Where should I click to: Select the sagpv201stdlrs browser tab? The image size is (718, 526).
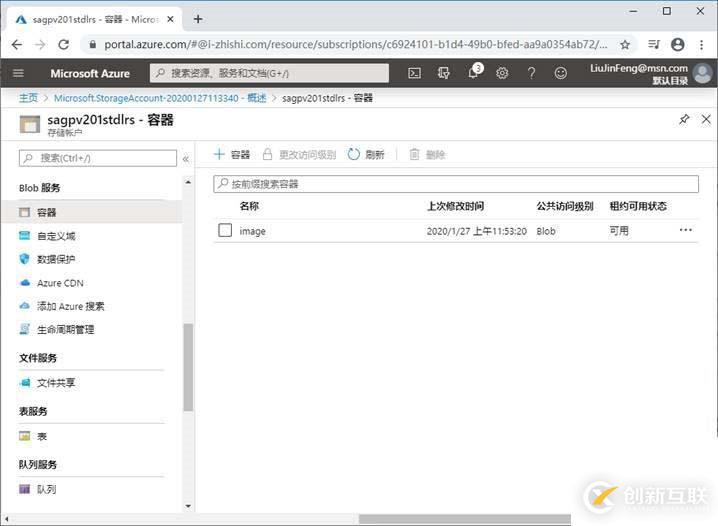(94, 19)
